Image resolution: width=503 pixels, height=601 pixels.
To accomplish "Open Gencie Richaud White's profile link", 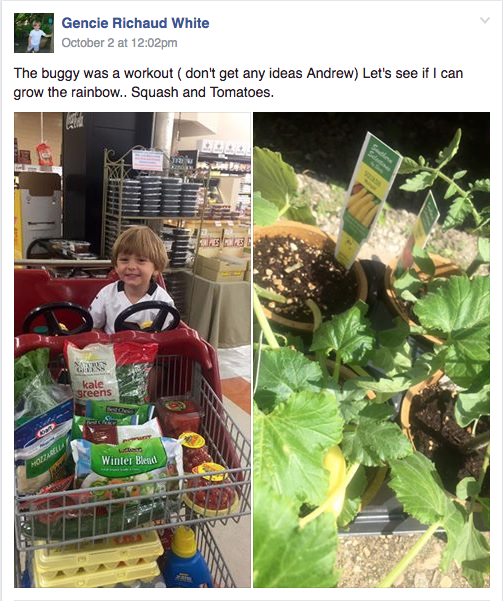I will [x=135, y=23].
